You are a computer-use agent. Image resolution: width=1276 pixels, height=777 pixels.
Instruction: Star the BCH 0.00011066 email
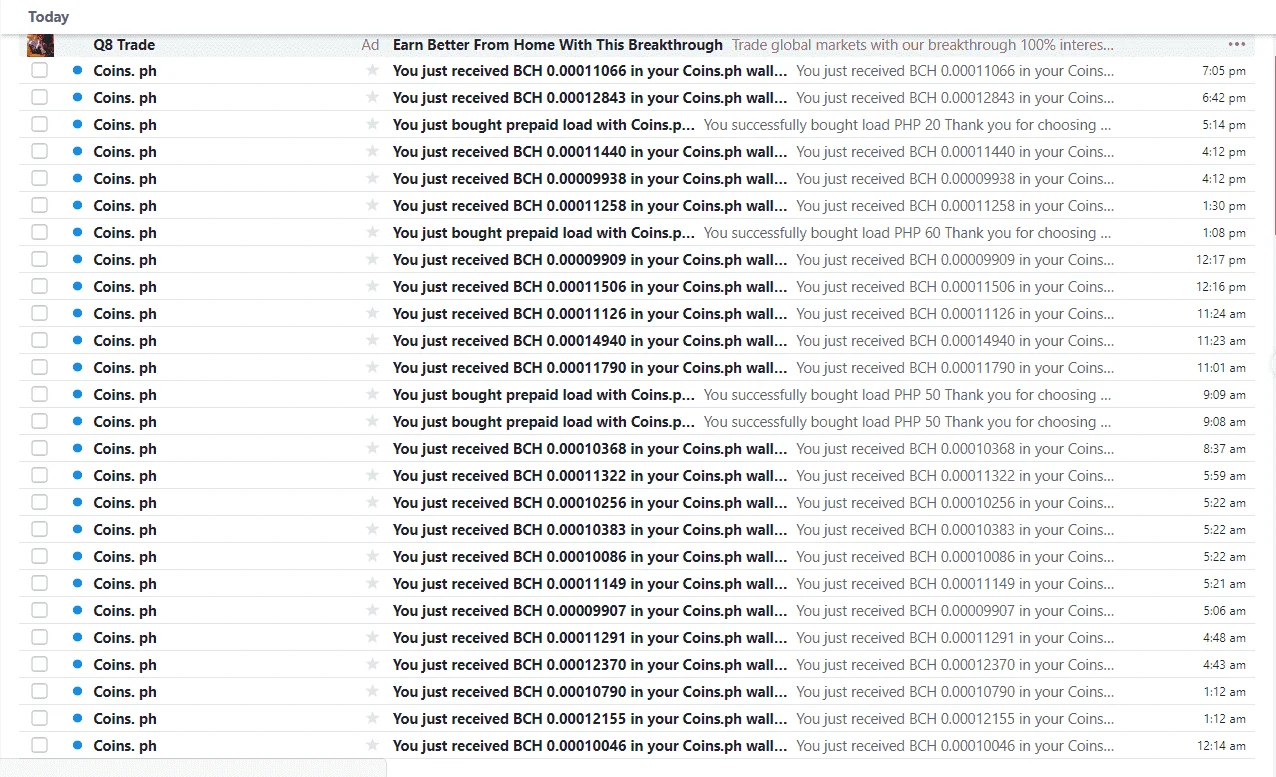372,71
